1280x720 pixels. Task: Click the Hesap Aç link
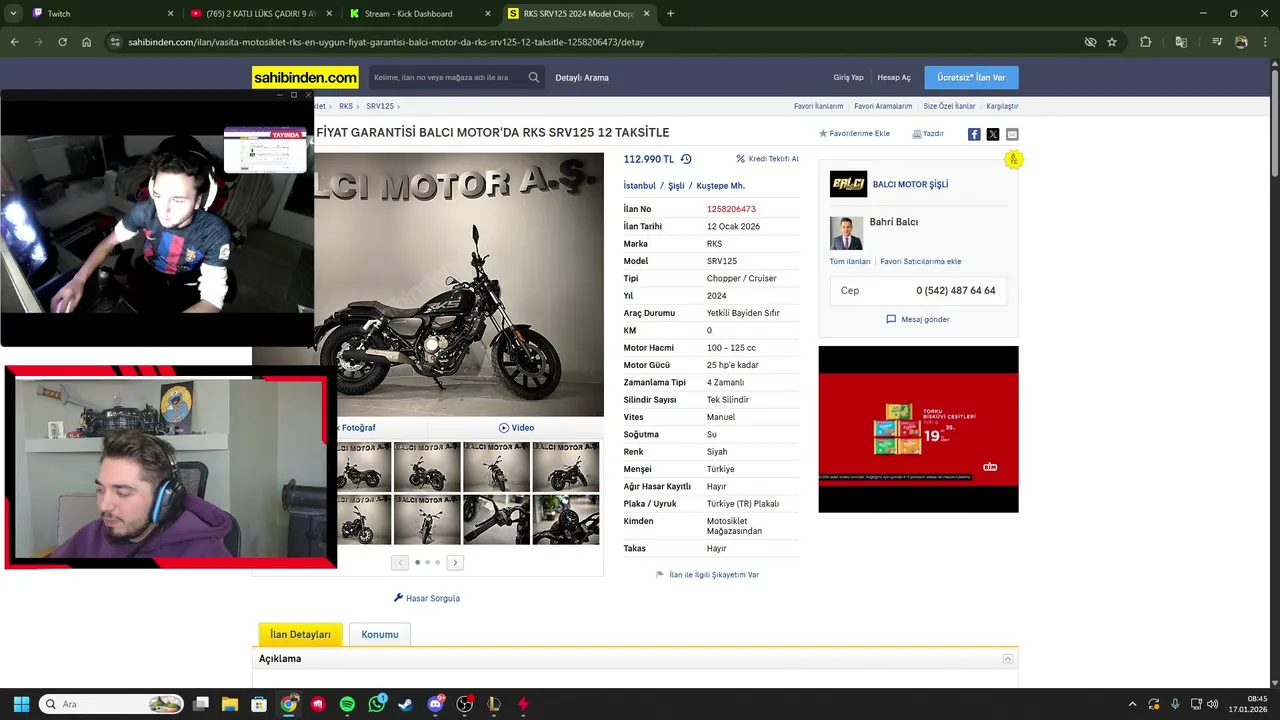coord(894,77)
